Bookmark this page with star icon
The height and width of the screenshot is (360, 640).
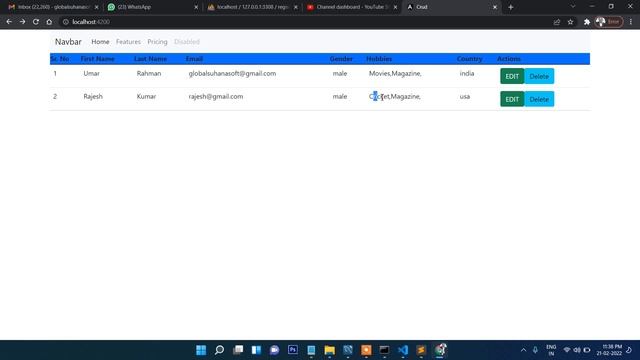pyautogui.click(x=570, y=22)
